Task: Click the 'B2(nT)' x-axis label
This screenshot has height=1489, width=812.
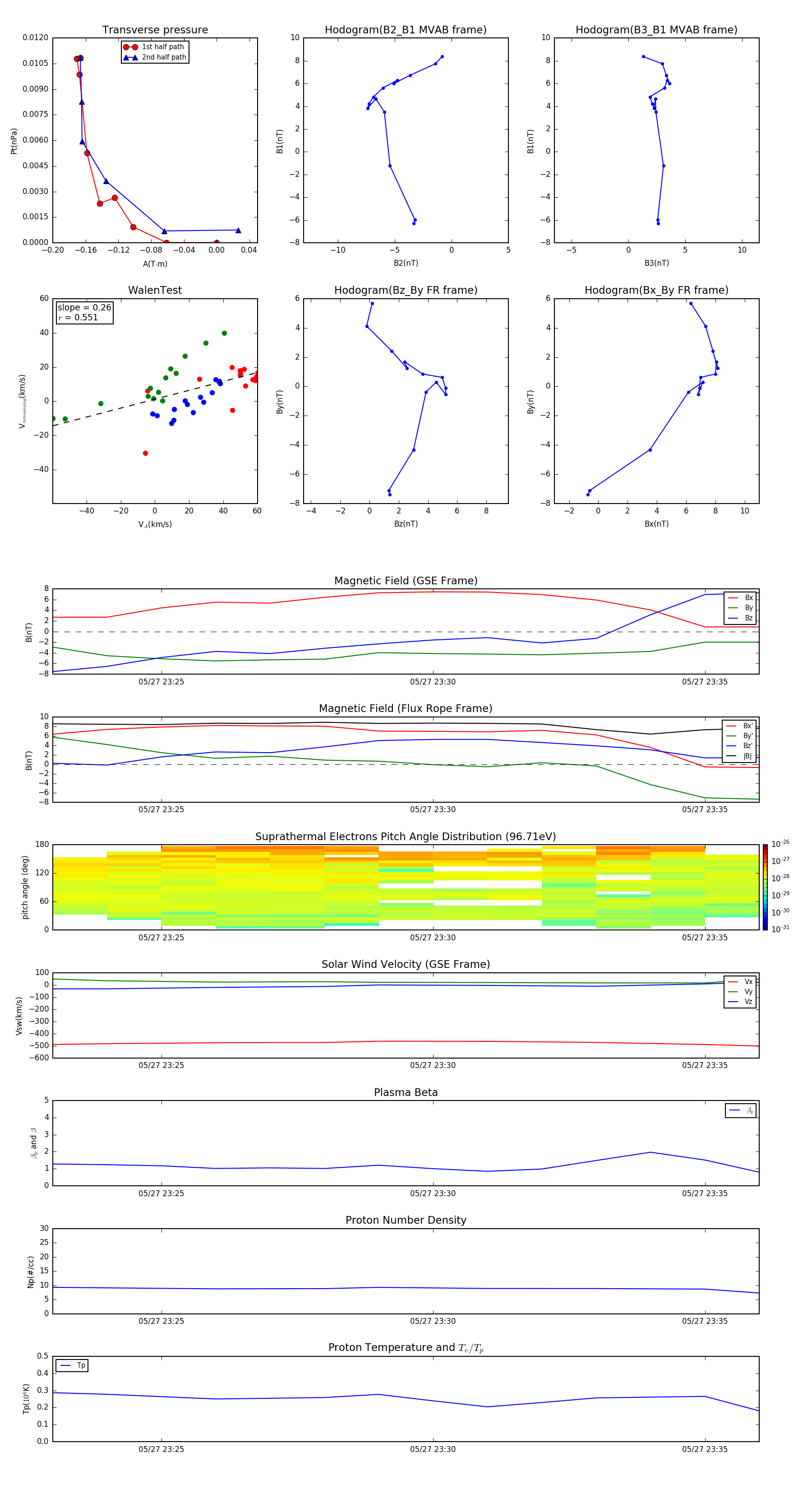Action: coord(406,263)
